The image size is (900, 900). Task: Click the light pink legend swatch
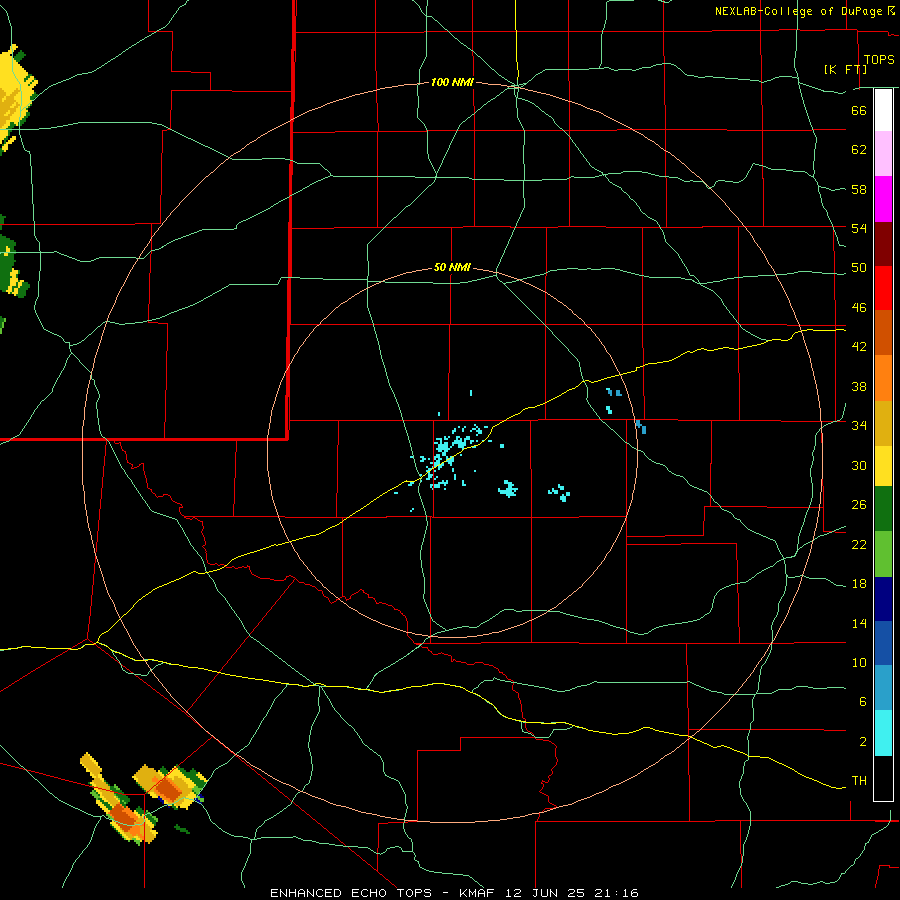[883, 153]
